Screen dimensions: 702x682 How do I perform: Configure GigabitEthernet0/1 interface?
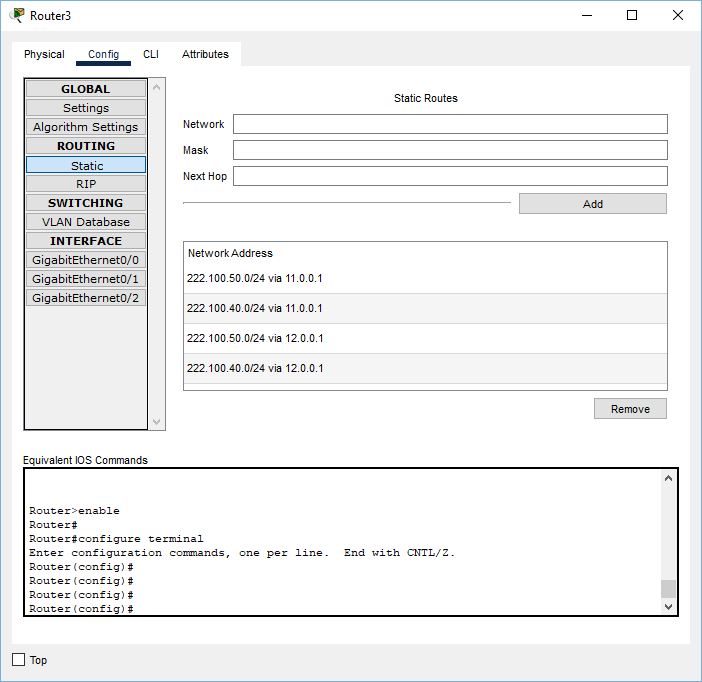tap(86, 279)
